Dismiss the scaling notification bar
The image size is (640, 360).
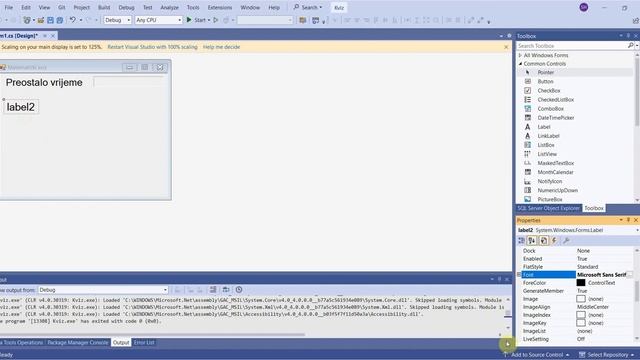(506, 47)
